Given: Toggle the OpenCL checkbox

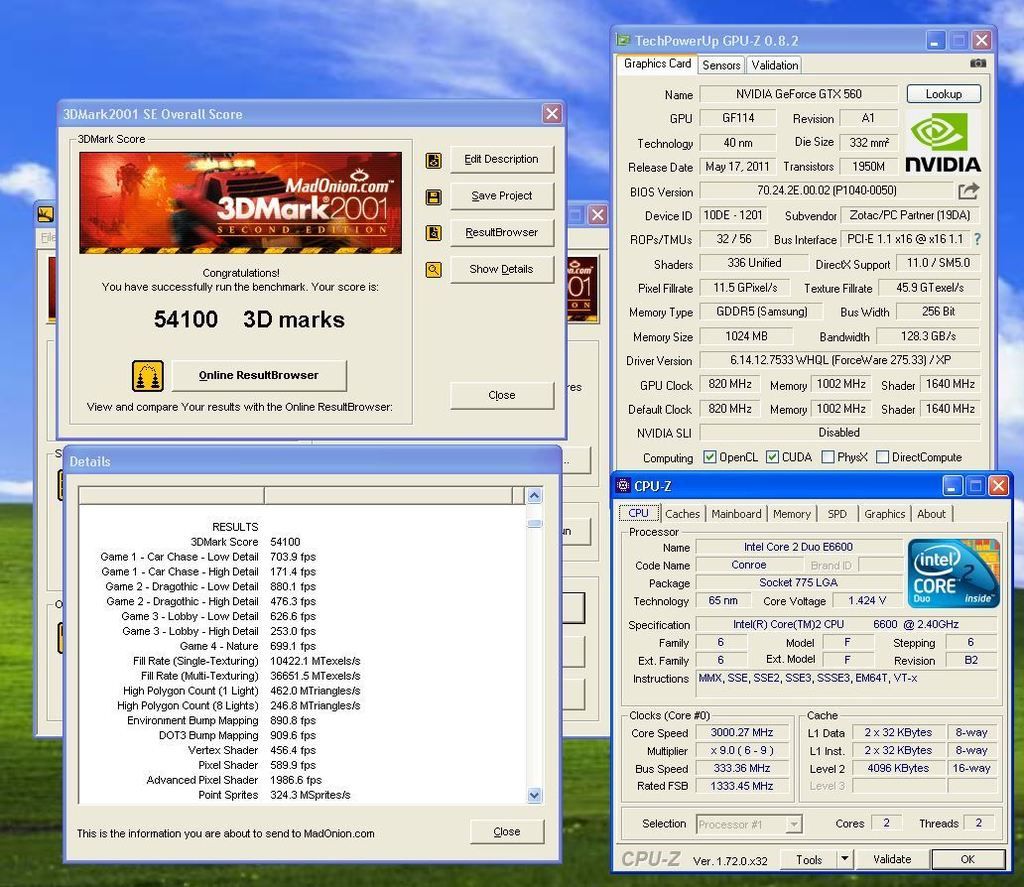Looking at the screenshot, I should 709,457.
